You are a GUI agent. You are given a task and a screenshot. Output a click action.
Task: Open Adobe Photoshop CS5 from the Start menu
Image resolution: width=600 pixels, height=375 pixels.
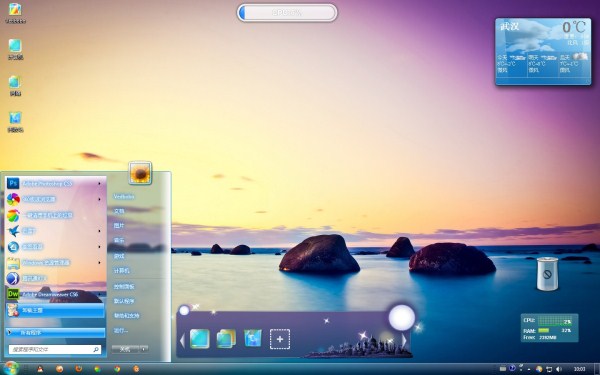pos(55,184)
